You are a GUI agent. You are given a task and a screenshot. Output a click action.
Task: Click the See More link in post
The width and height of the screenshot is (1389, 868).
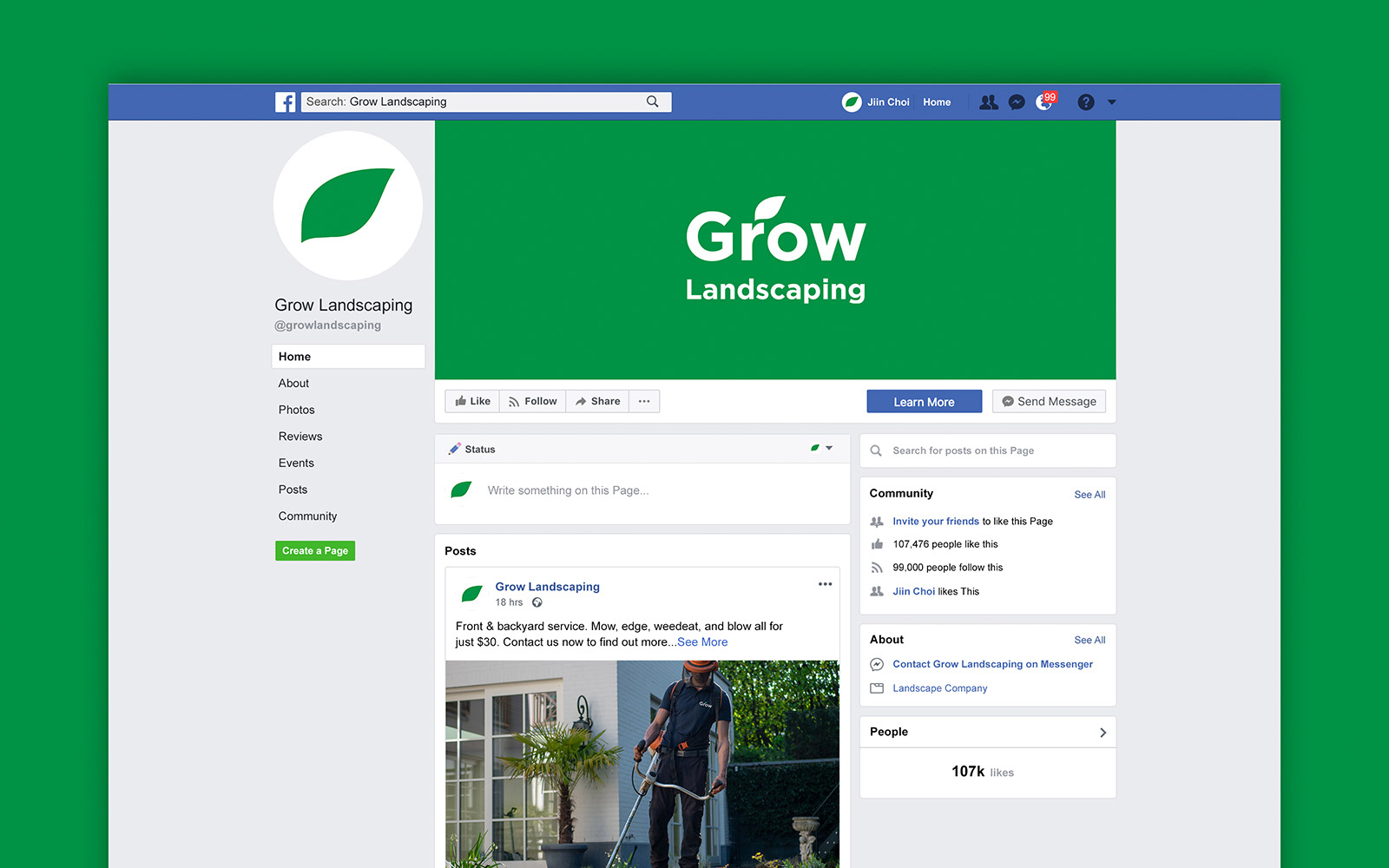702,642
